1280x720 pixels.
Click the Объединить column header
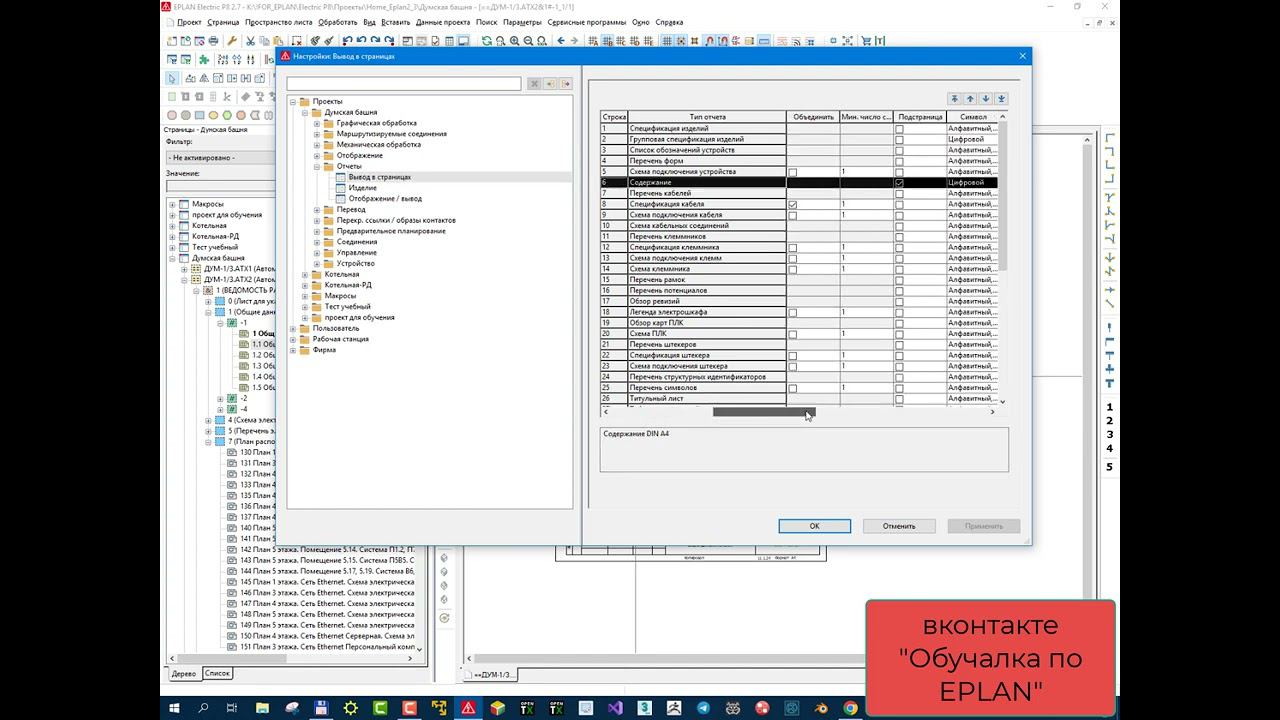tap(813, 117)
